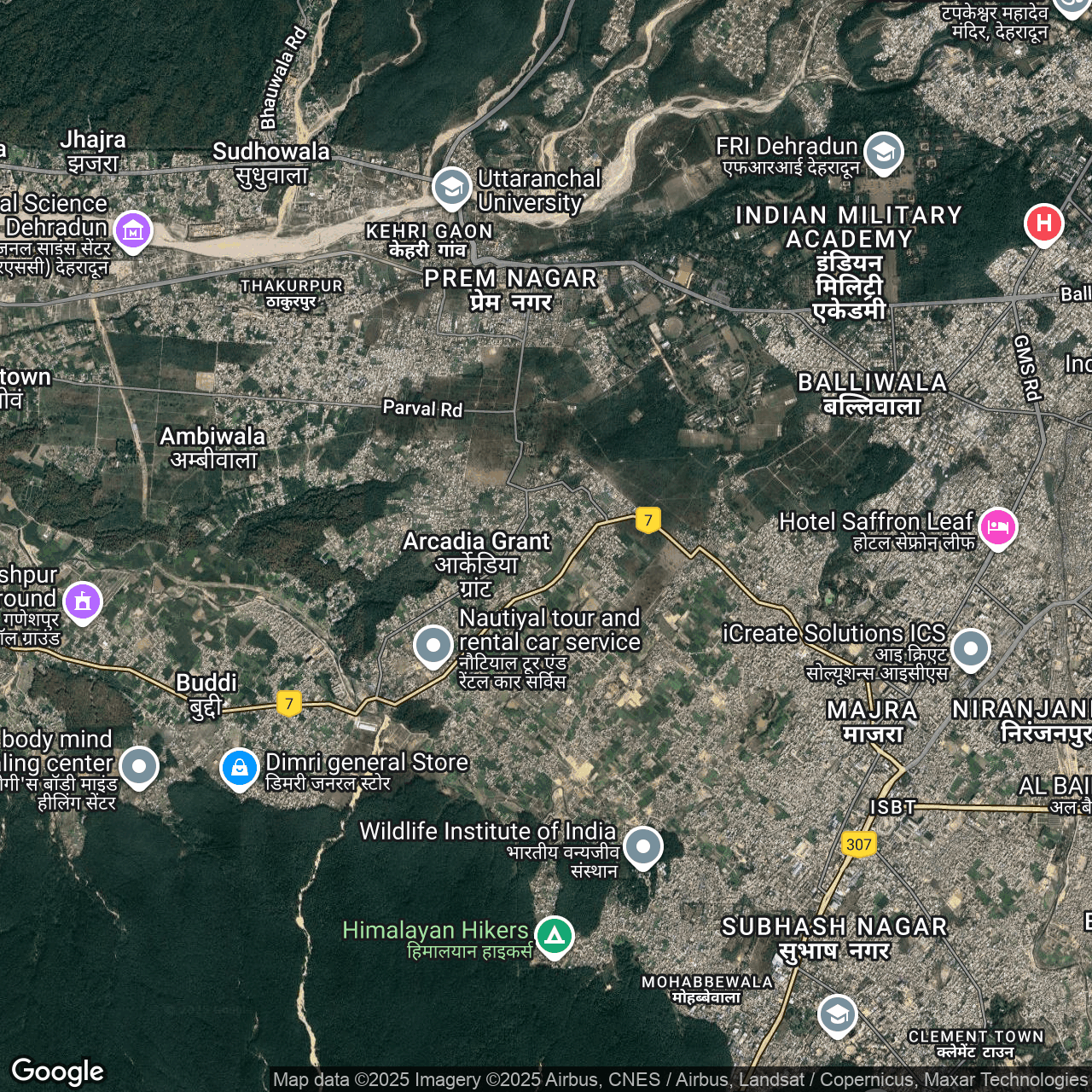Click the Google logo link
Screen dimensions: 1092x1092
coord(57,1072)
